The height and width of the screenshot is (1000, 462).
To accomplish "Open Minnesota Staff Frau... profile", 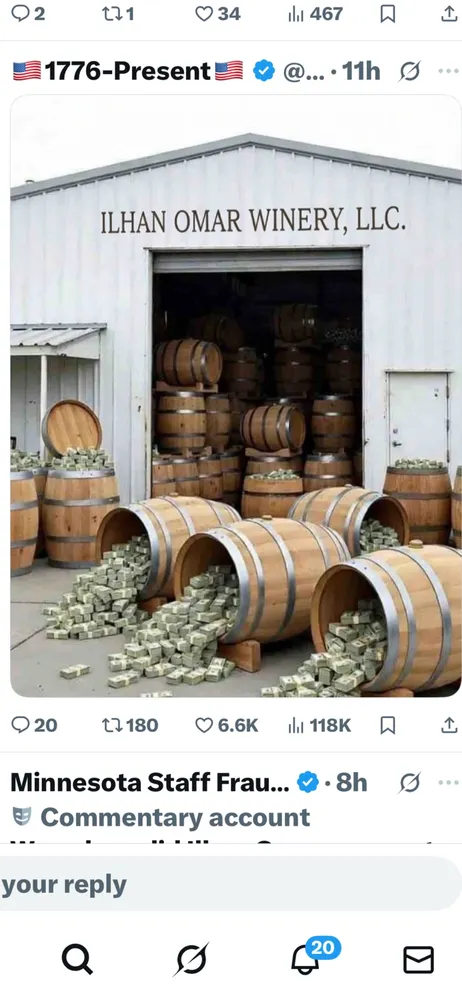I will [149, 783].
